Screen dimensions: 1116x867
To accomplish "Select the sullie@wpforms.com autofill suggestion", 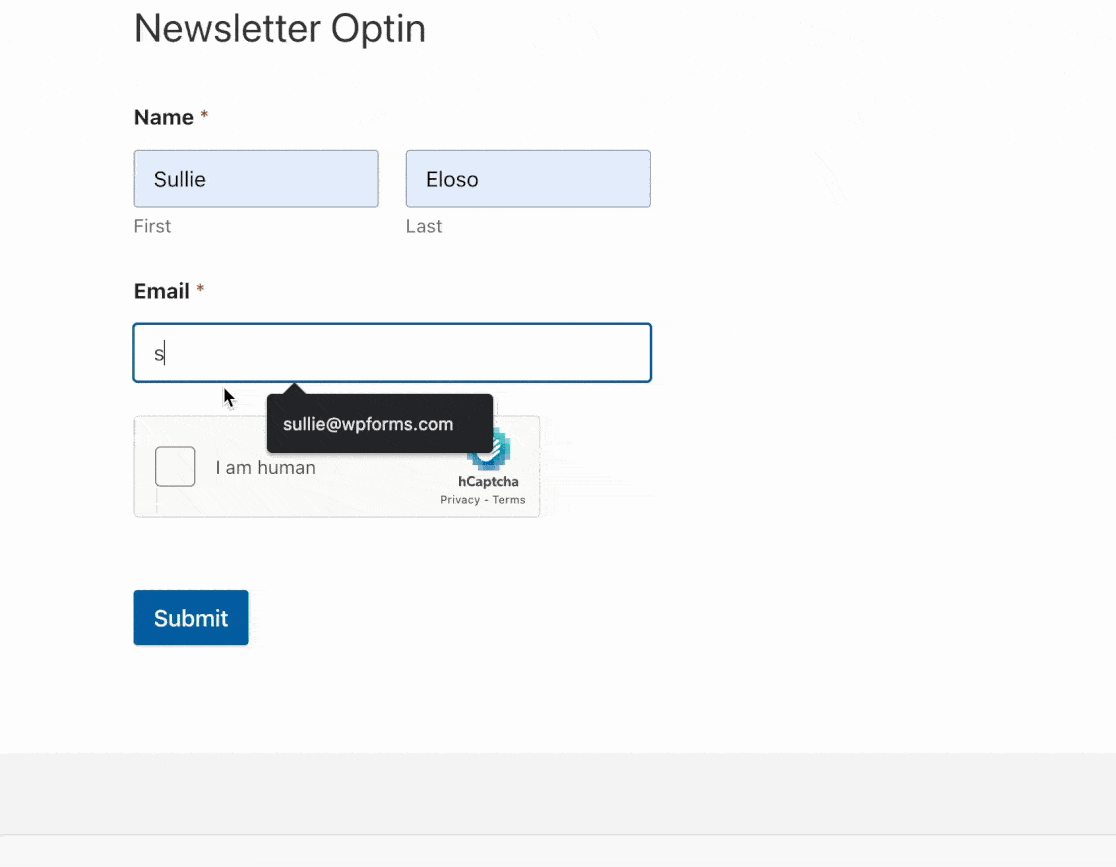I will coord(380,424).
